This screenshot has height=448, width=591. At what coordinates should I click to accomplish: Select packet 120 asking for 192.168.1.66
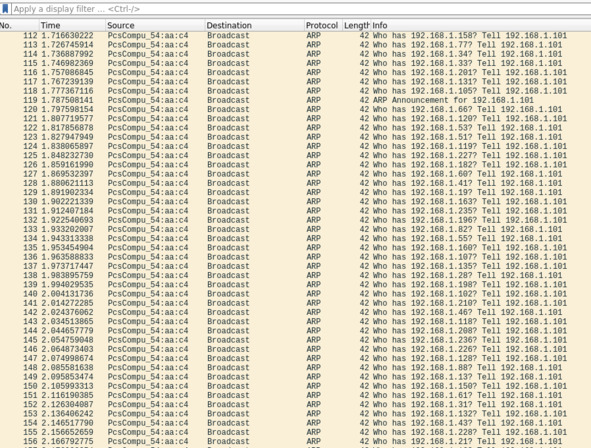296,109
